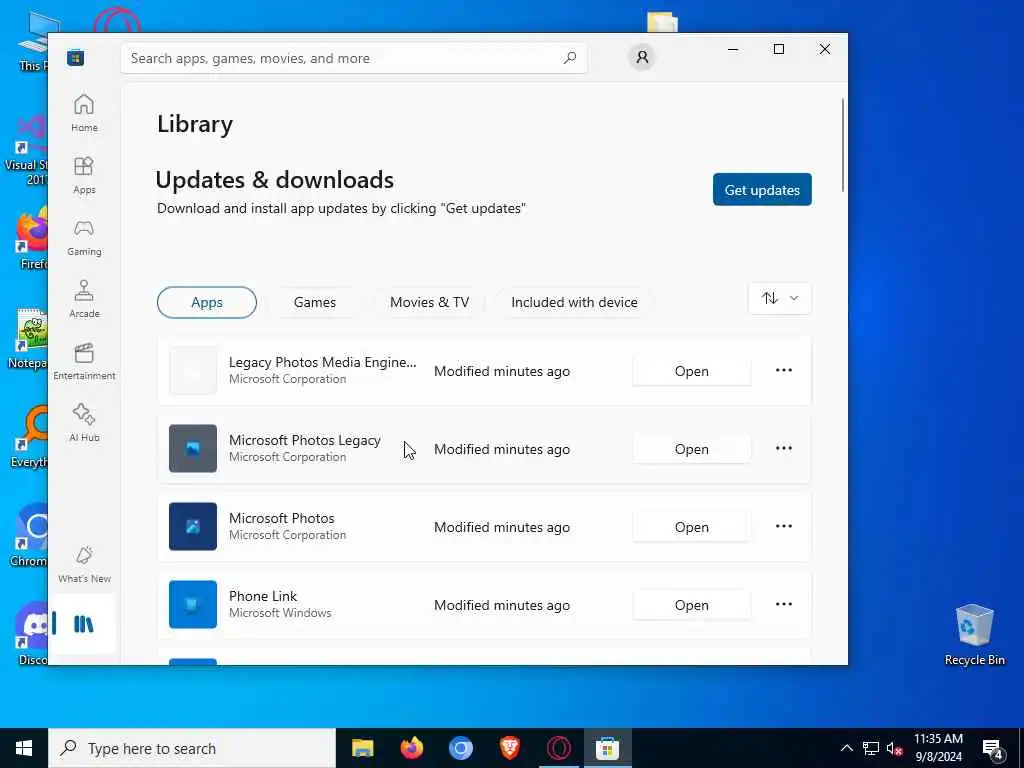
Task: Click the Phone Link title text
Action: tap(263, 596)
